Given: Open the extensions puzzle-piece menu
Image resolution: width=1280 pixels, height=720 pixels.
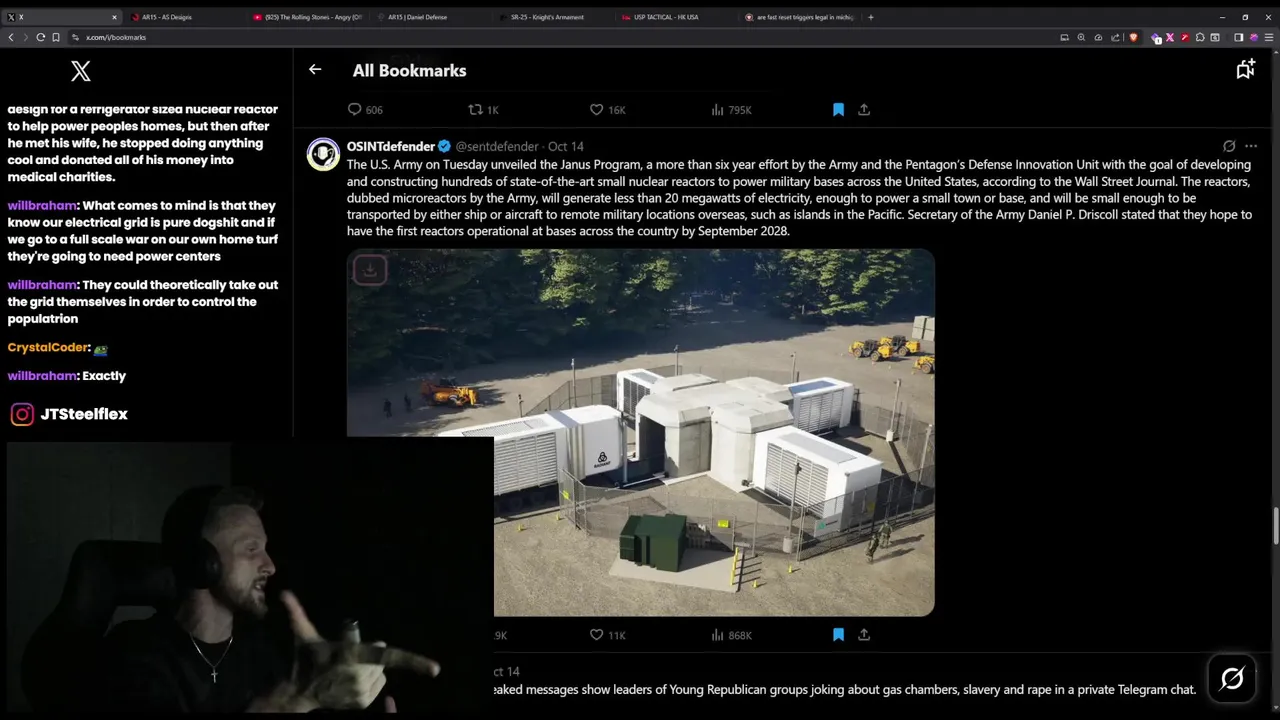Looking at the screenshot, I should point(1200,37).
